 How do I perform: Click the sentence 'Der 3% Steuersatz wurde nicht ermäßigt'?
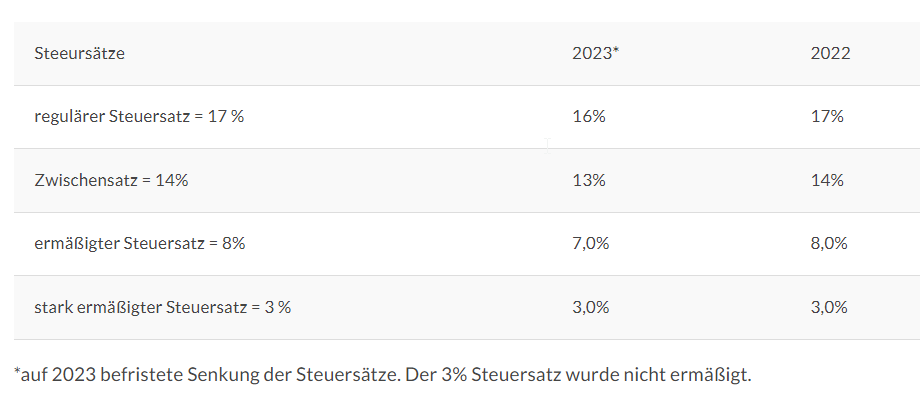578,374
